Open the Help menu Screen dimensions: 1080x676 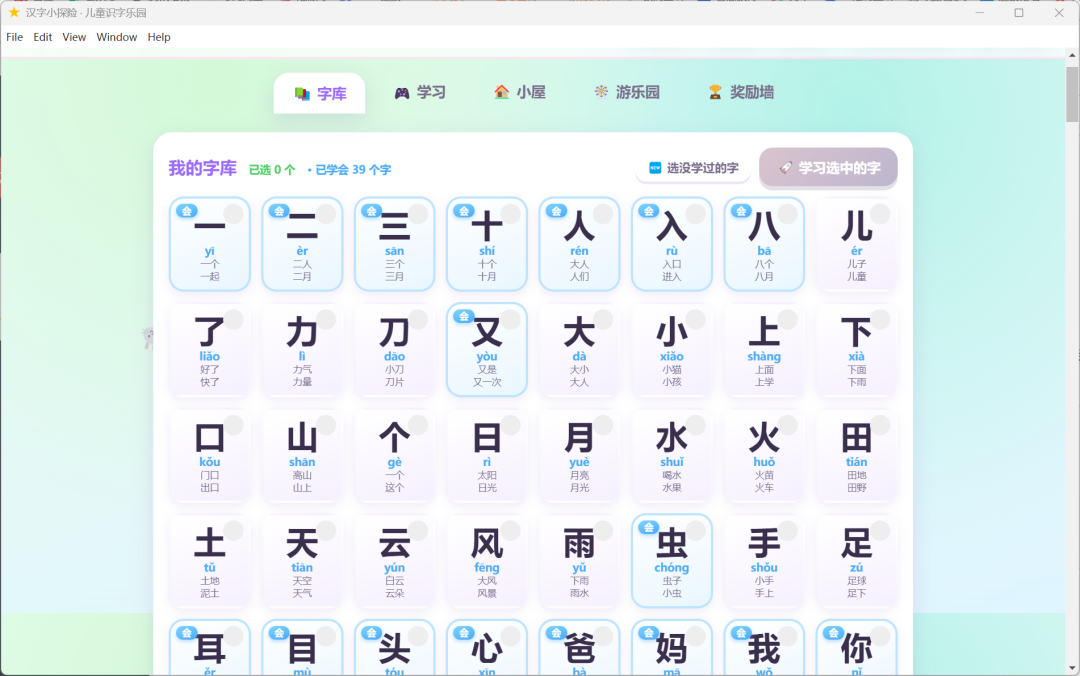click(158, 37)
